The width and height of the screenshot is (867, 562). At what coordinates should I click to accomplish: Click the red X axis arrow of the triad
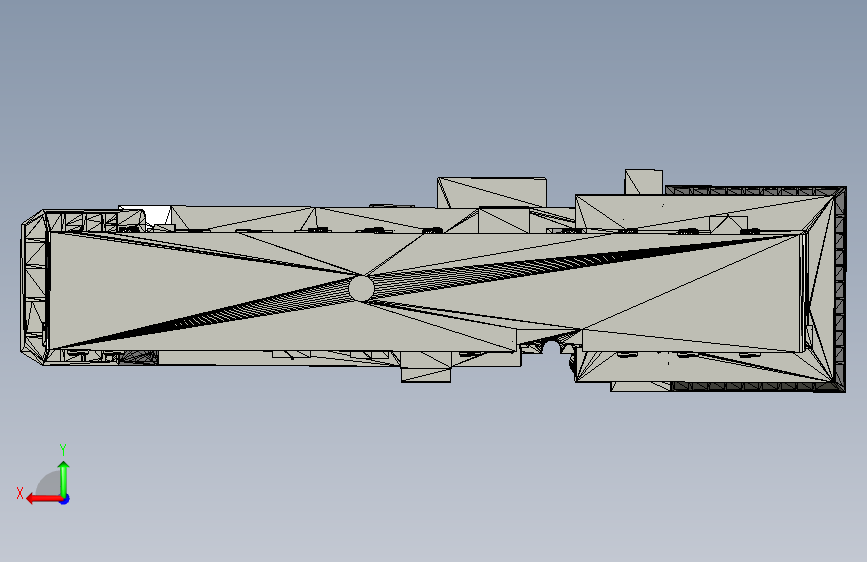(x=44, y=499)
